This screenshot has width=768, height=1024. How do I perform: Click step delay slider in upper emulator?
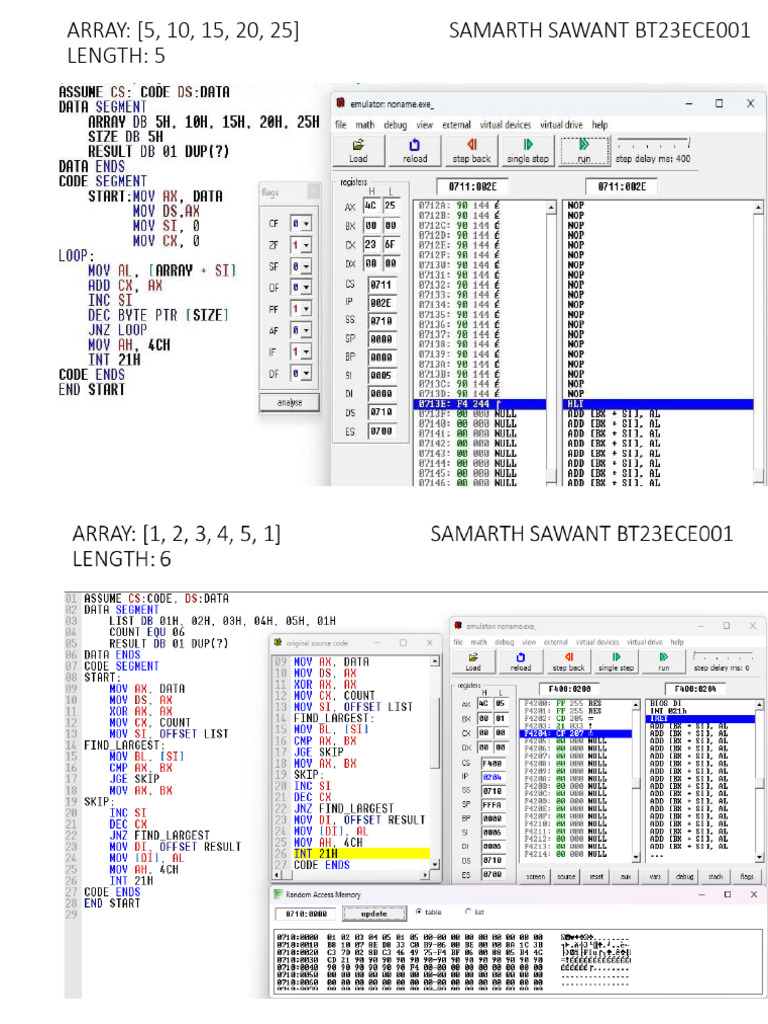(653, 143)
